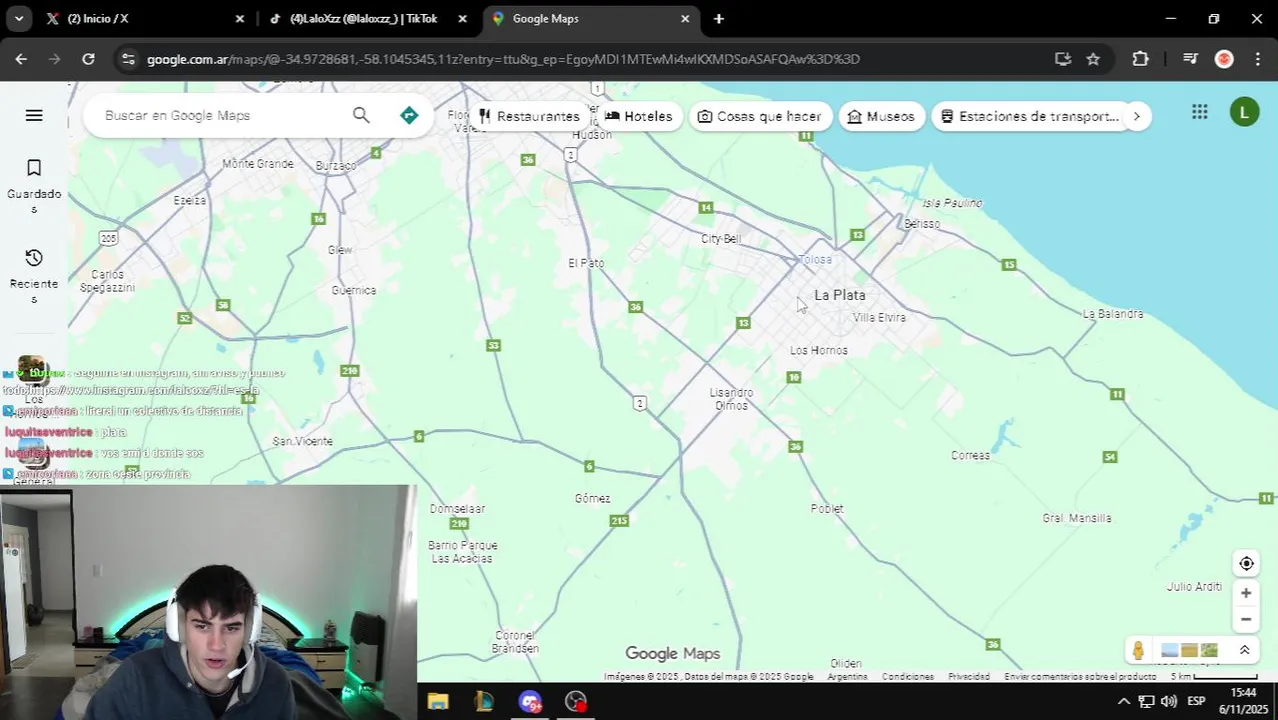Open the Google Maps hamburger menu
The image size is (1278, 720).
point(34,115)
